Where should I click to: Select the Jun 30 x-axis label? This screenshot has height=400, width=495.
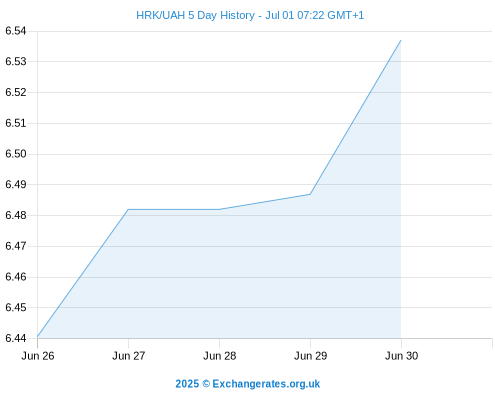pyautogui.click(x=401, y=356)
